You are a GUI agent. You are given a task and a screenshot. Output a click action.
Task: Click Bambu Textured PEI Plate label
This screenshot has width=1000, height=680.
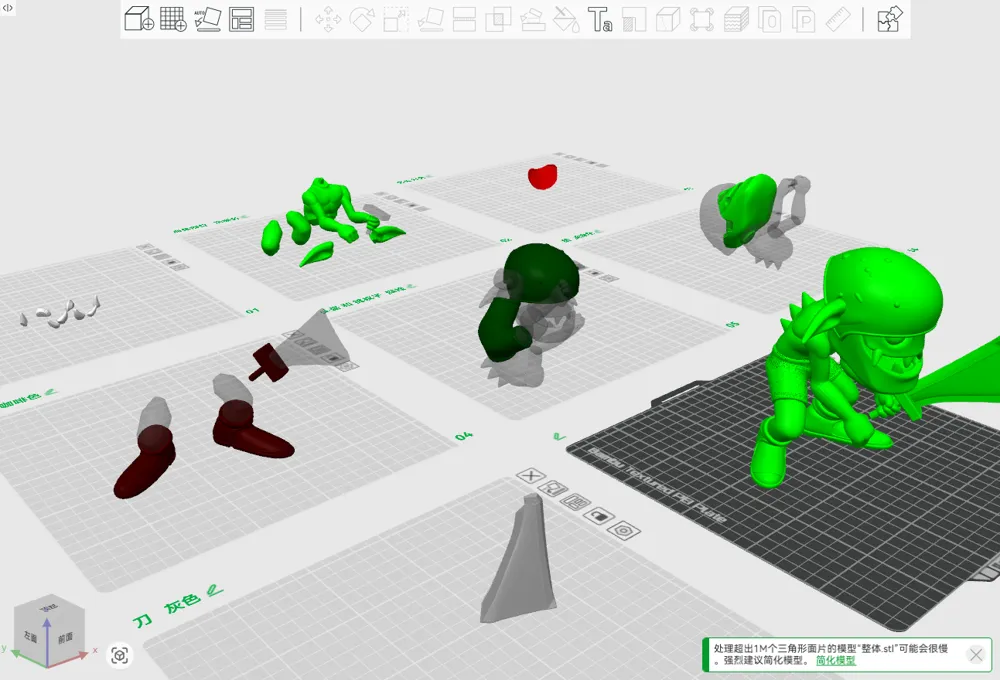657,485
